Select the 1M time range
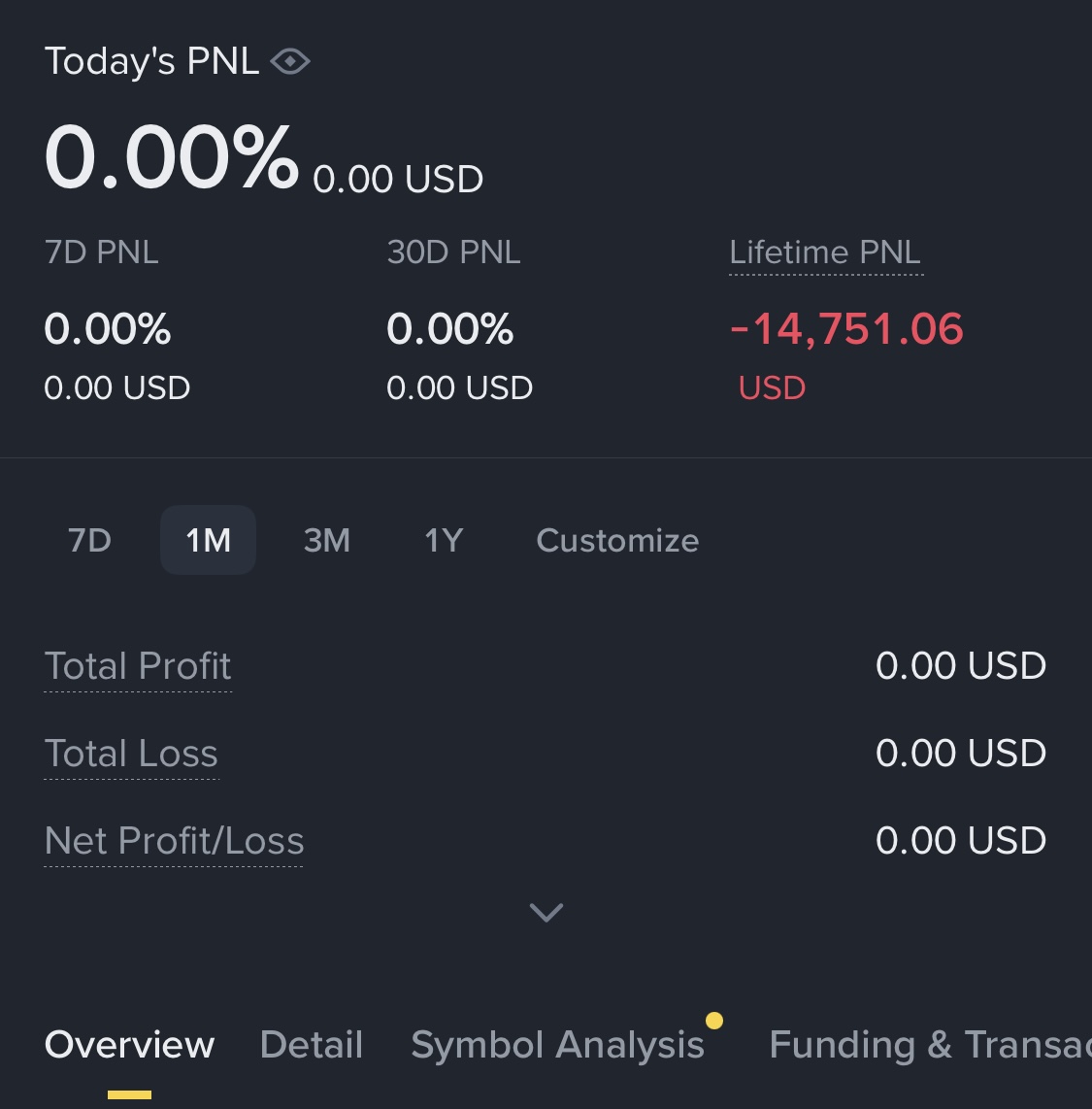 208,540
